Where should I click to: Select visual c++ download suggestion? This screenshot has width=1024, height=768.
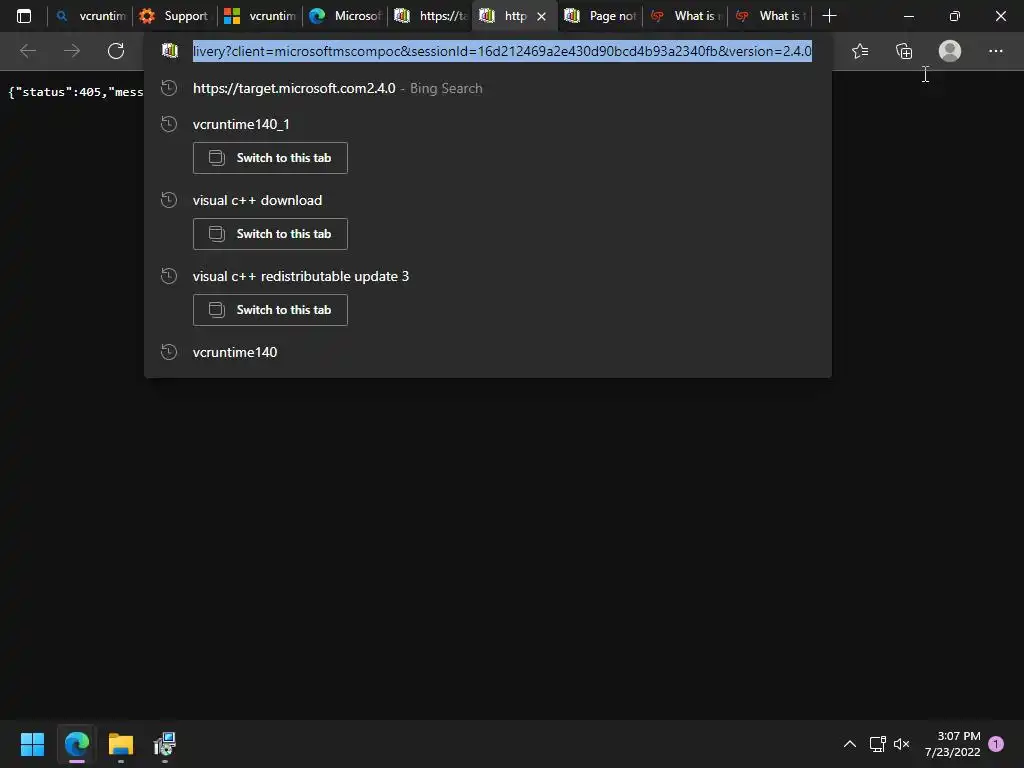tap(488, 200)
